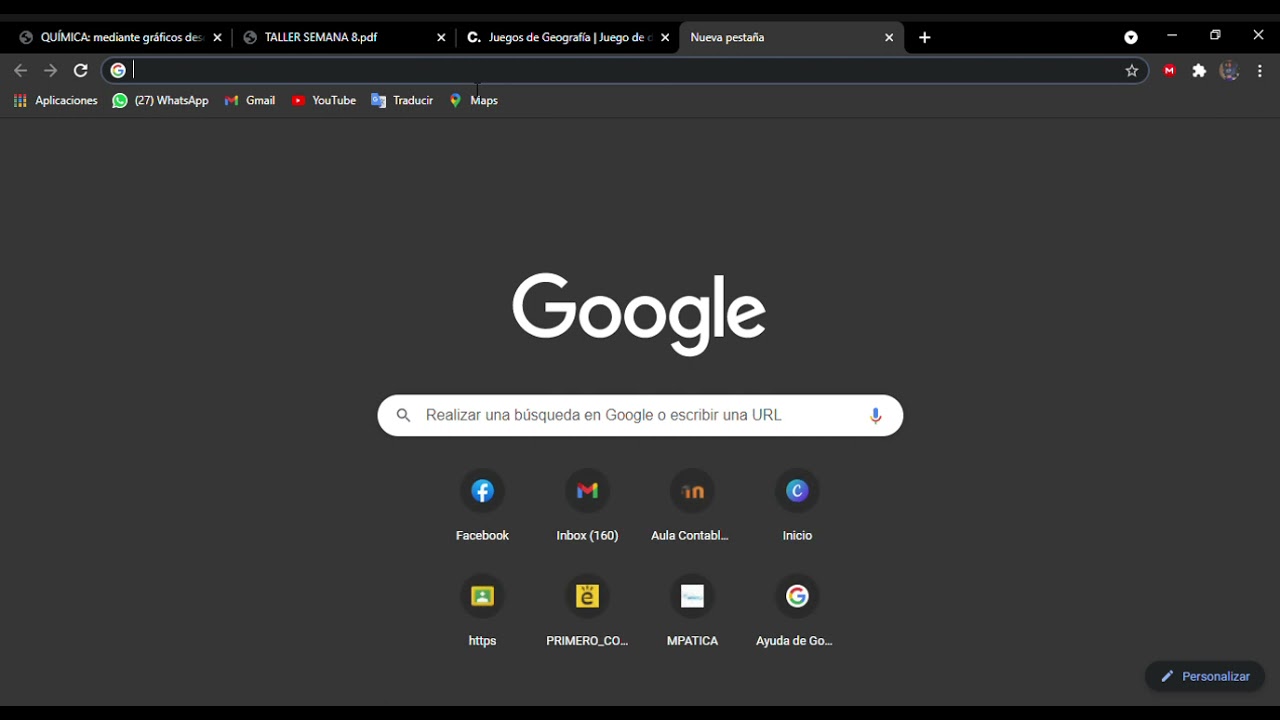
Task: Open a new tab with plus button
Action: 925,38
